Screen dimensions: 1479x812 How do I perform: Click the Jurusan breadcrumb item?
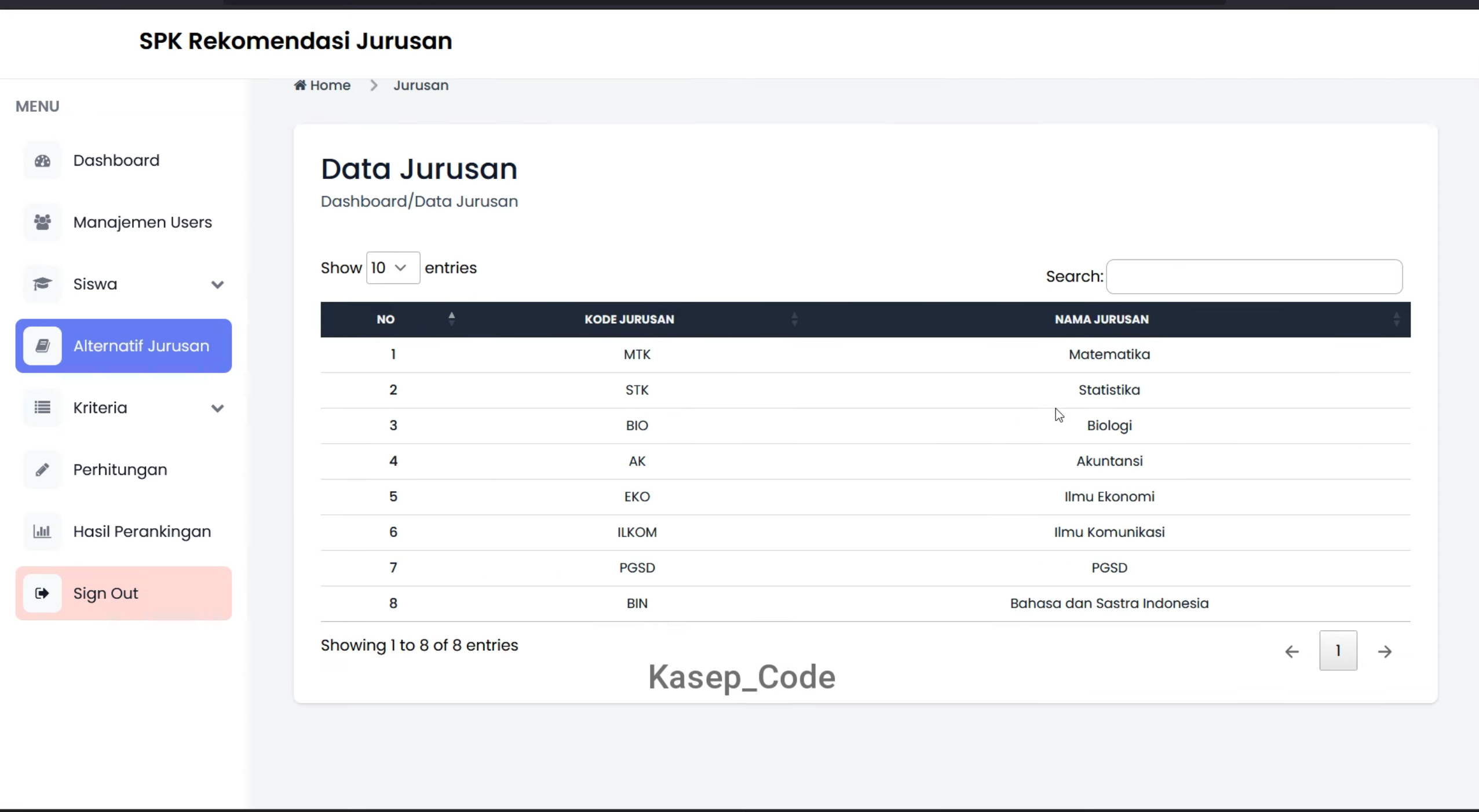(x=421, y=85)
